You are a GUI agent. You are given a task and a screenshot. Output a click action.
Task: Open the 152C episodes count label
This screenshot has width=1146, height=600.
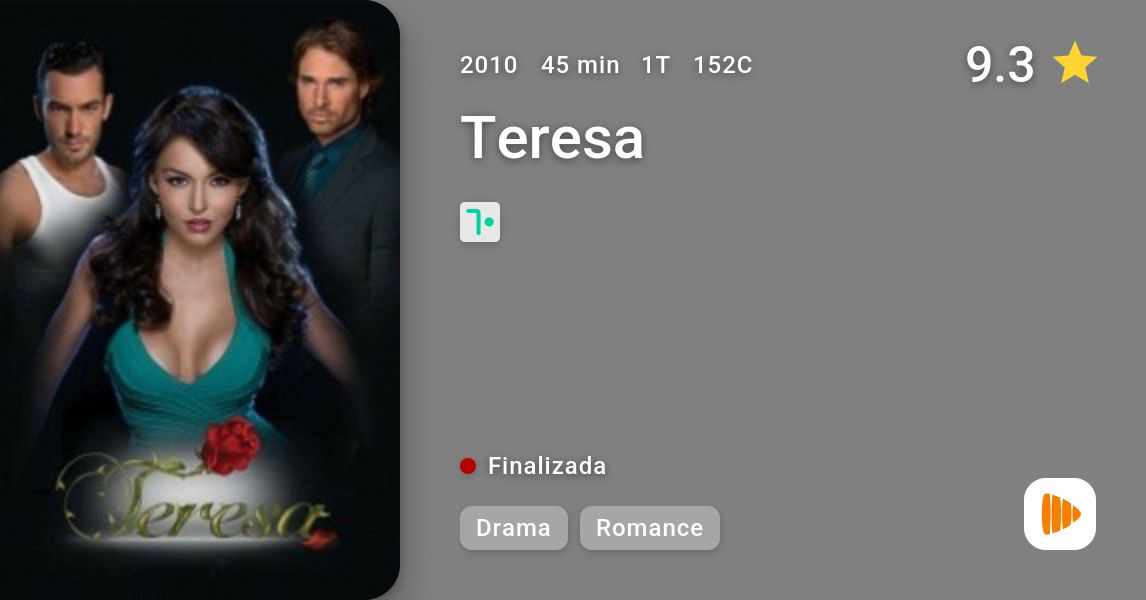point(723,65)
